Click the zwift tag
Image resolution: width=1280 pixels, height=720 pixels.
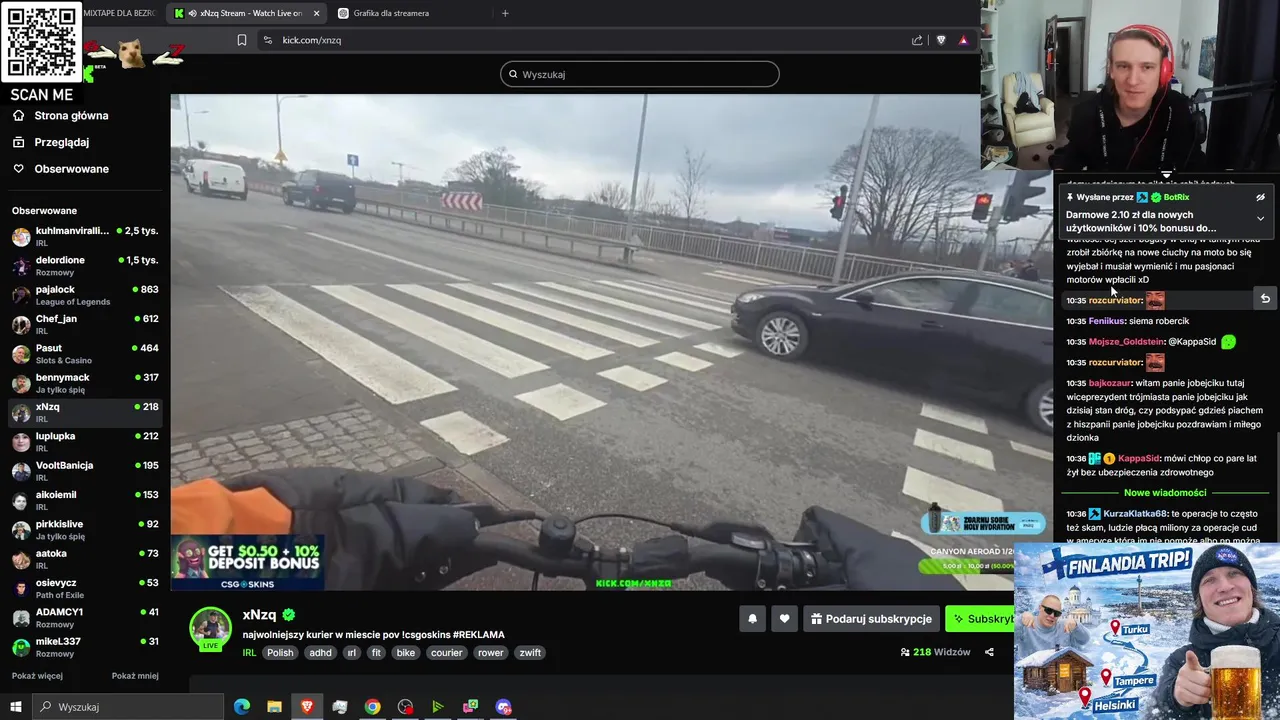pyautogui.click(x=530, y=653)
